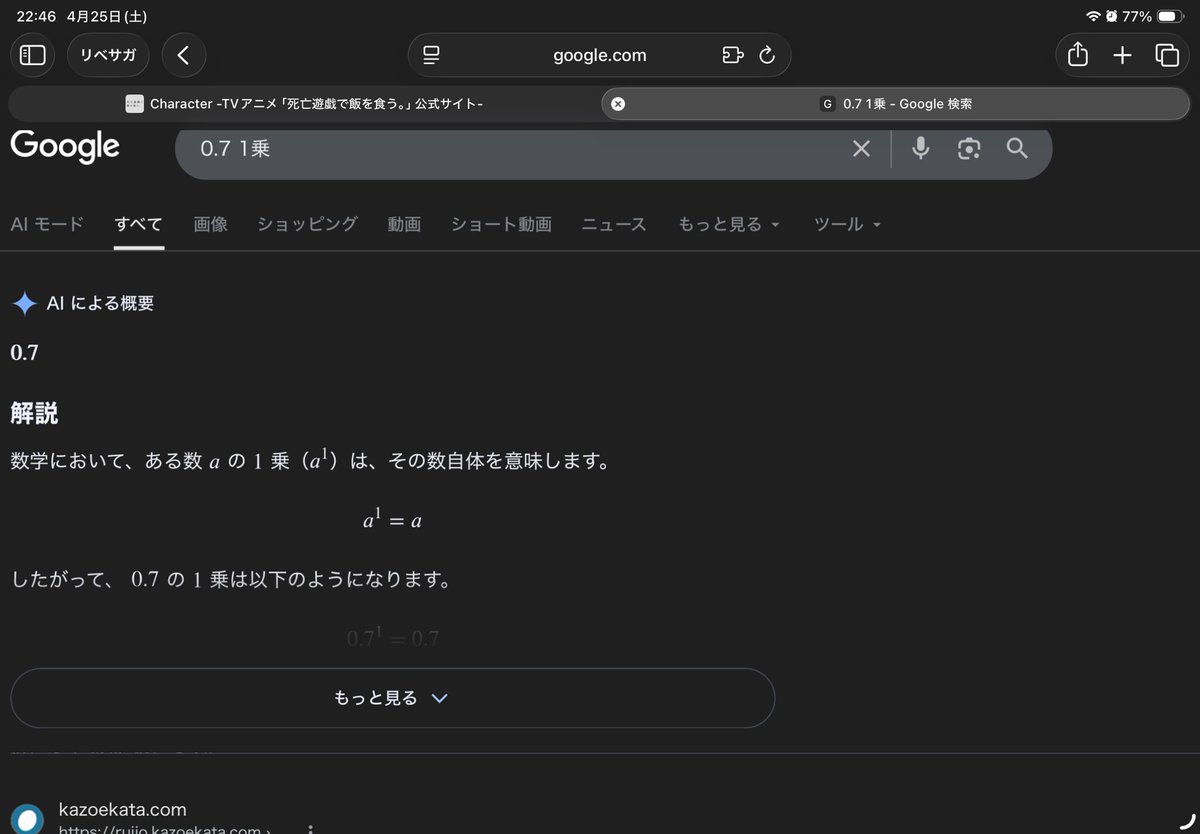Image resolution: width=1200 pixels, height=834 pixels.
Task: Add a new tab with plus icon
Action: coord(1122,55)
